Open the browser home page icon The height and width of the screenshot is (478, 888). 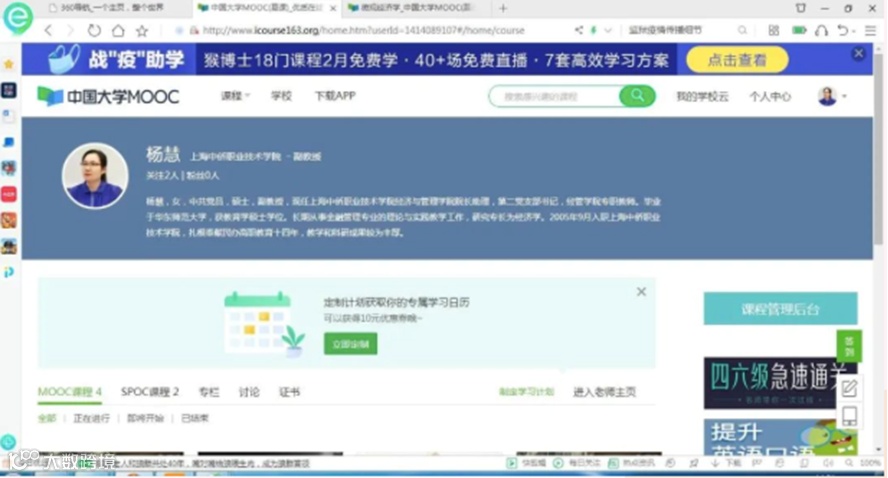(x=118, y=31)
